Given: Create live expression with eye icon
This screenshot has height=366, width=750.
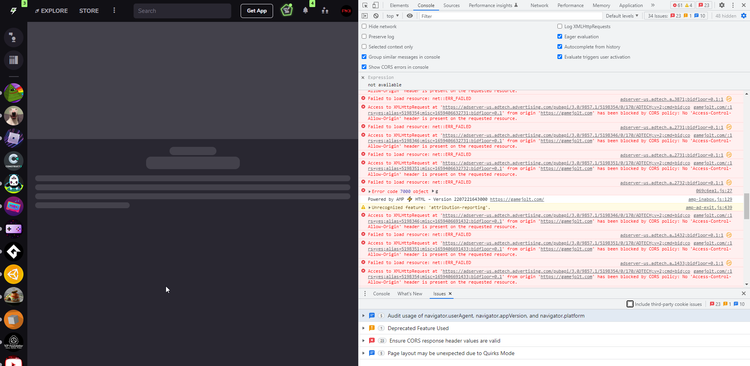Looking at the screenshot, I should 409,16.
